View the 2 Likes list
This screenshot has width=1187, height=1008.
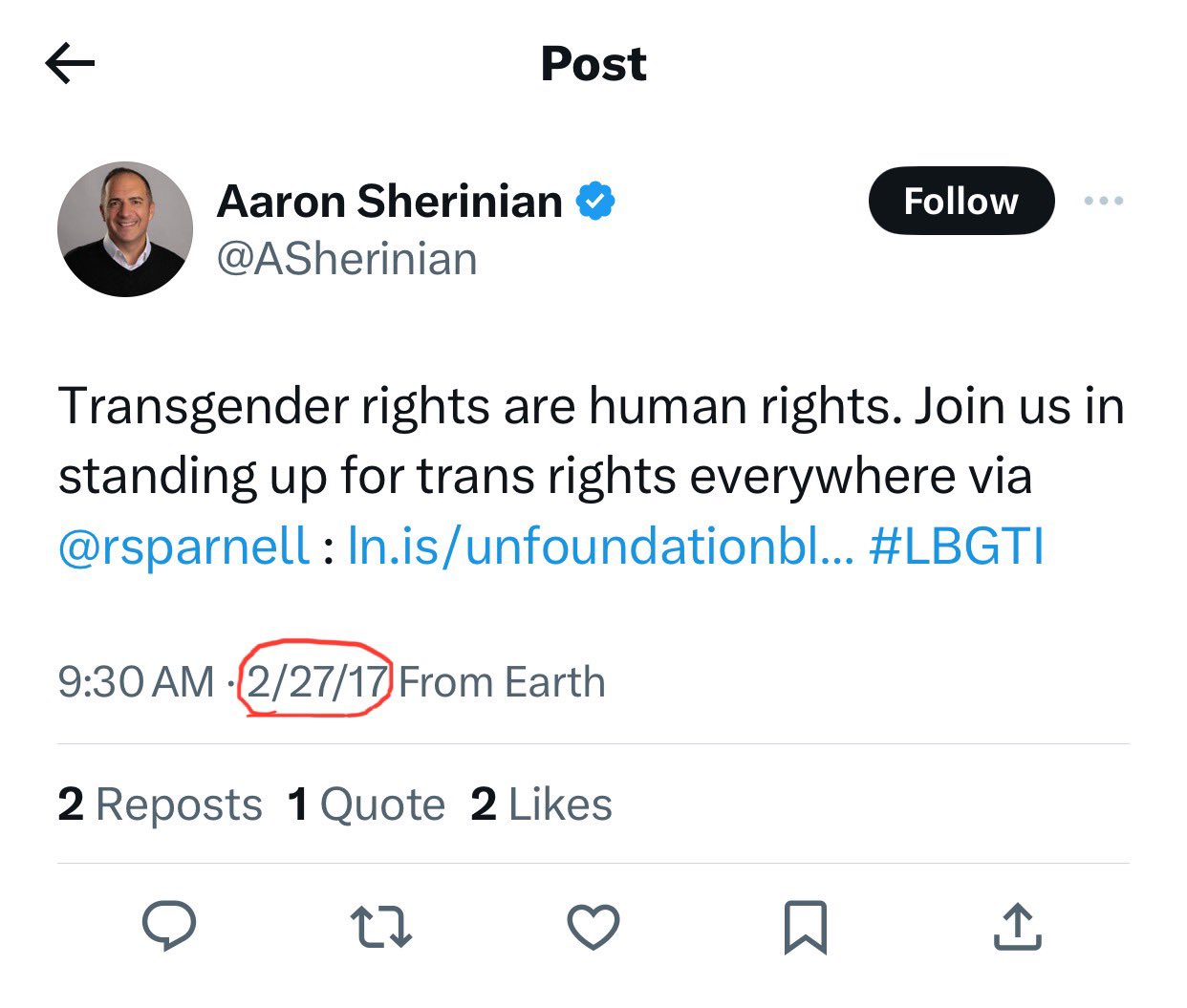point(541,804)
